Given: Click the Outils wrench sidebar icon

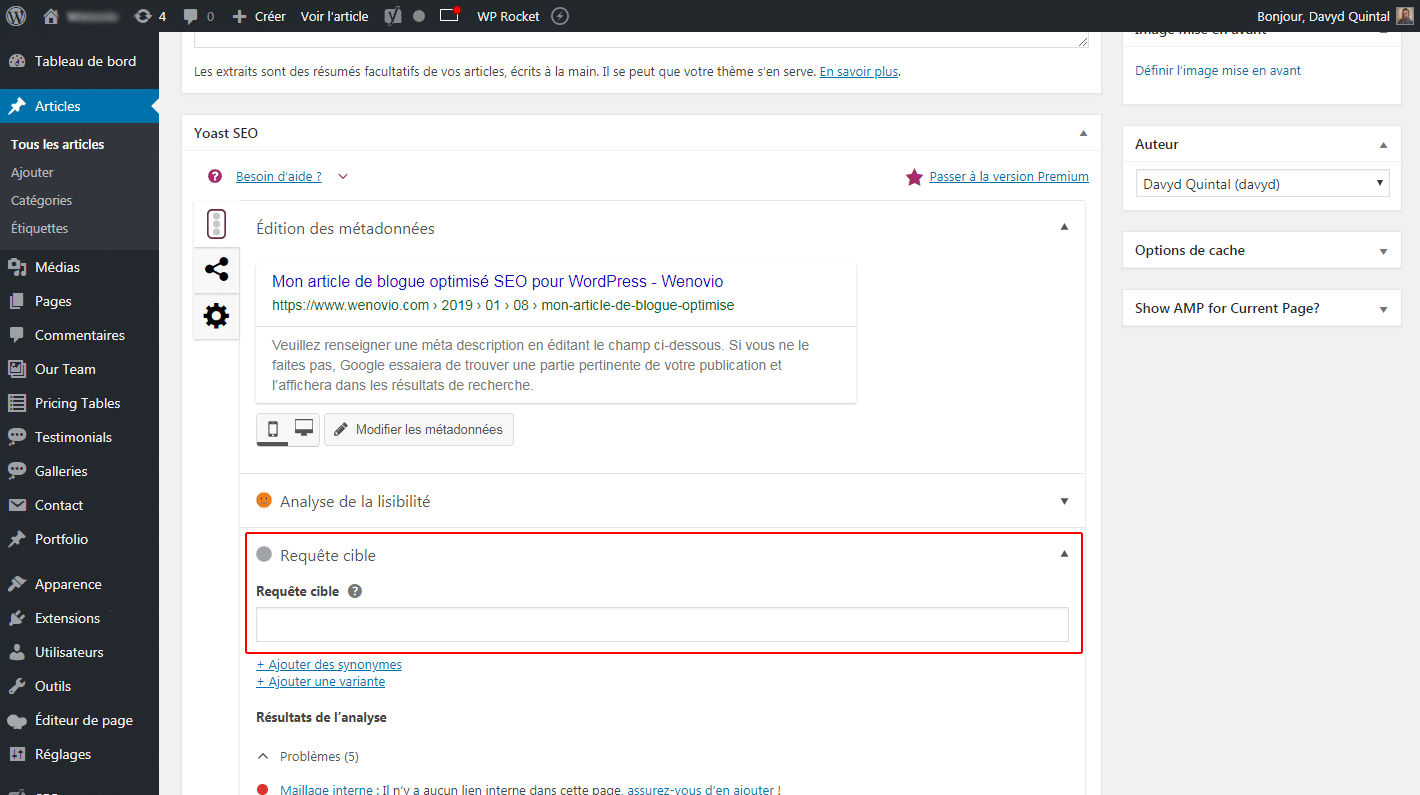Looking at the screenshot, I should click(17, 686).
